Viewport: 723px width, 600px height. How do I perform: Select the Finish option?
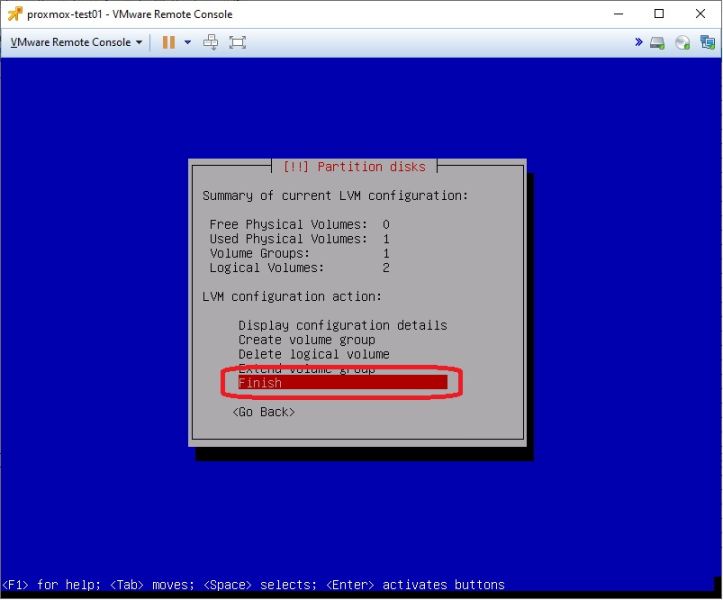[x=343, y=383]
